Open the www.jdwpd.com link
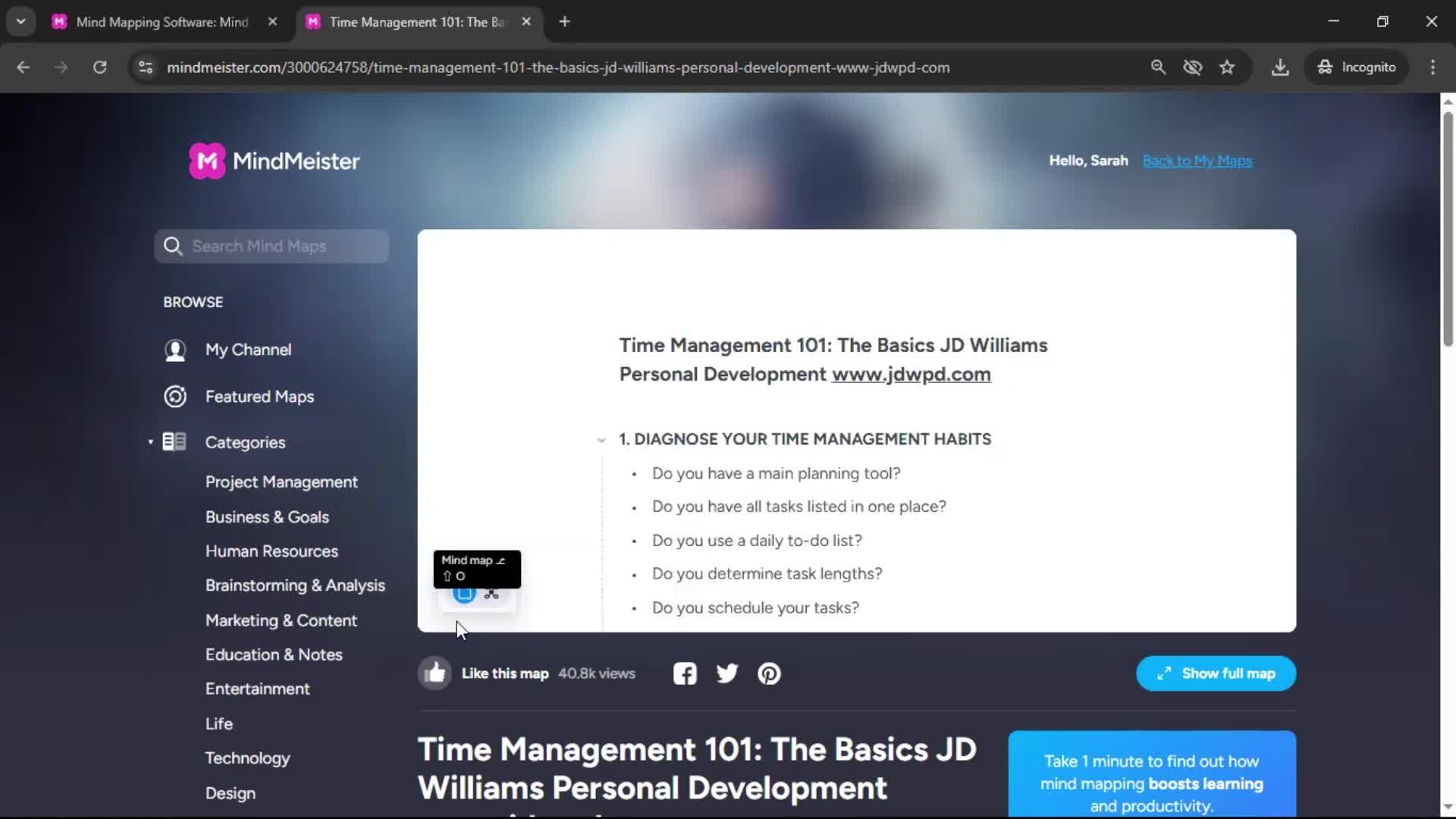The image size is (1456, 819). point(911,375)
